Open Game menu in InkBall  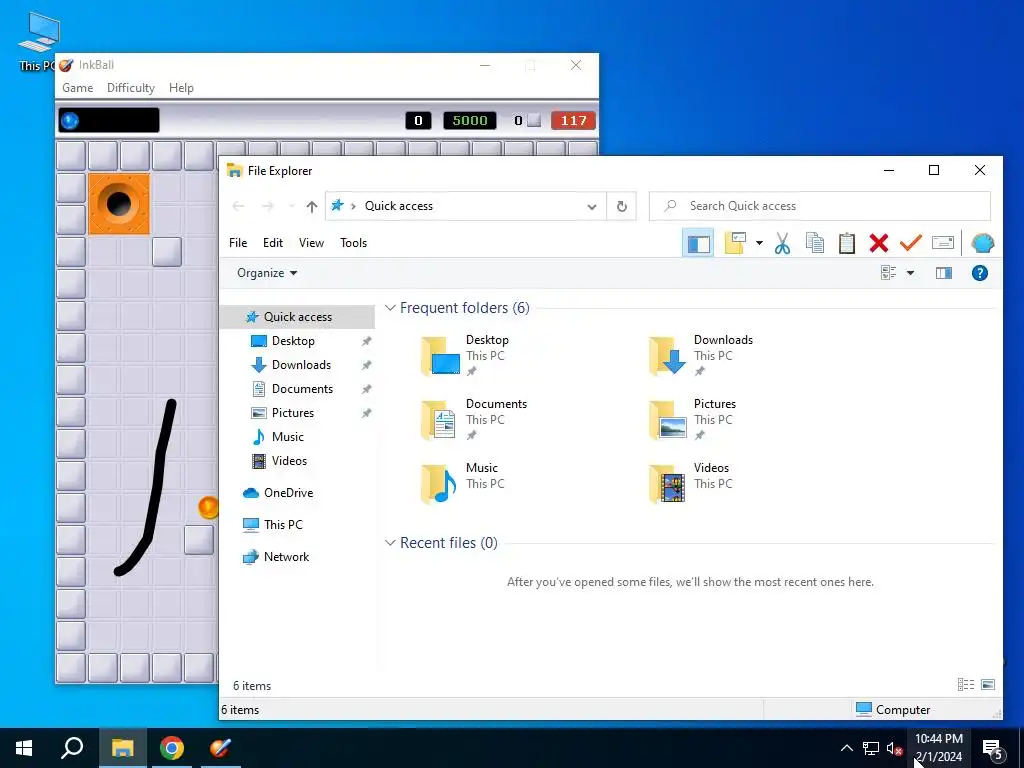tap(78, 88)
